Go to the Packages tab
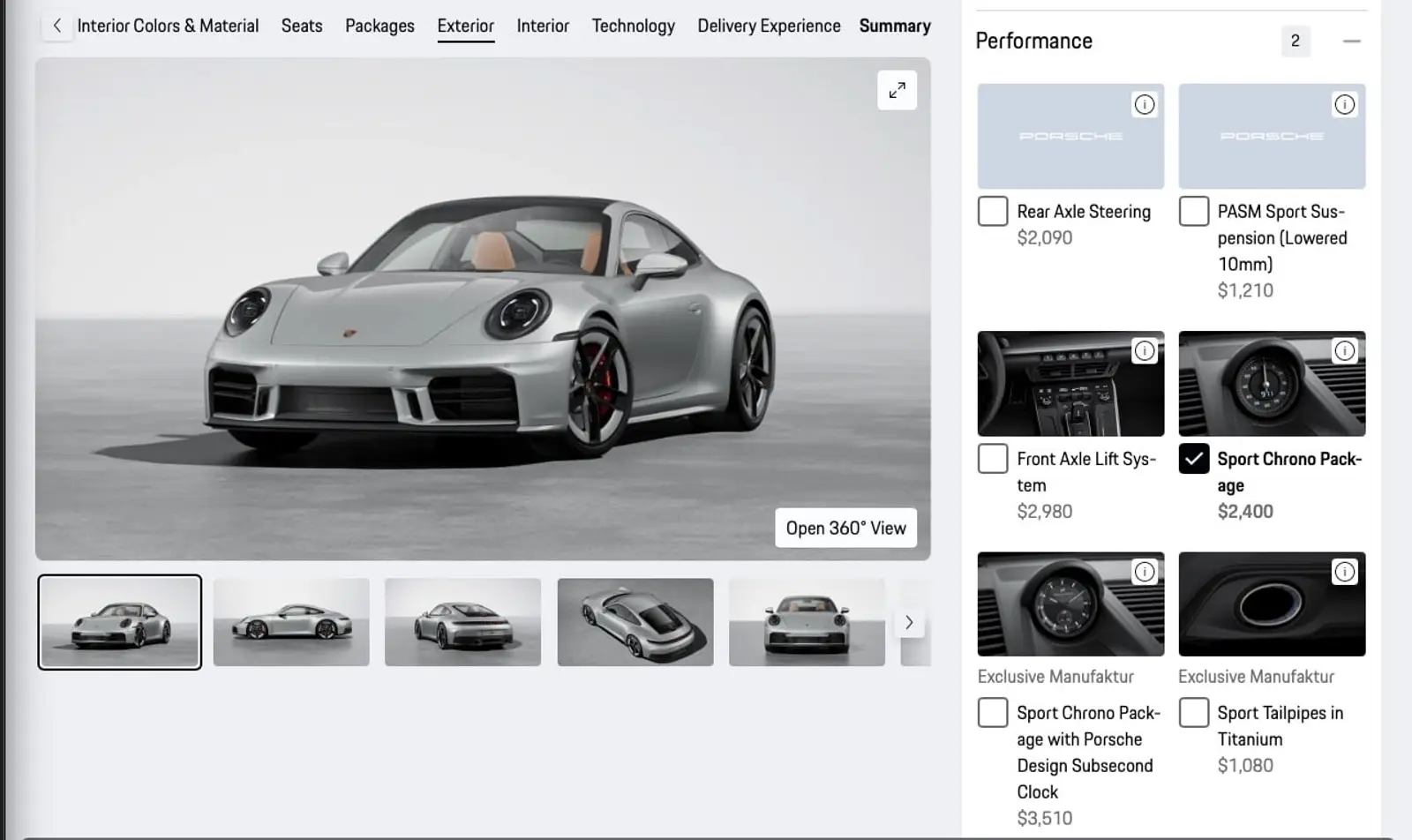The image size is (1412, 840). pos(379,26)
